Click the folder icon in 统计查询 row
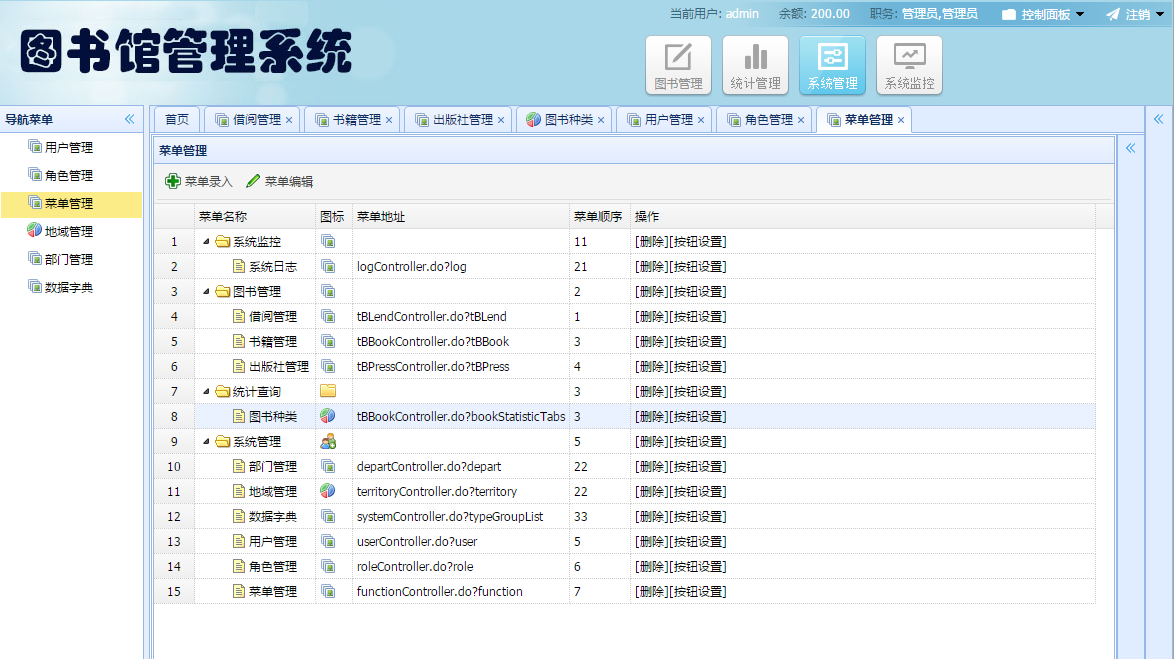The width and height of the screenshot is (1174, 659). 328,391
